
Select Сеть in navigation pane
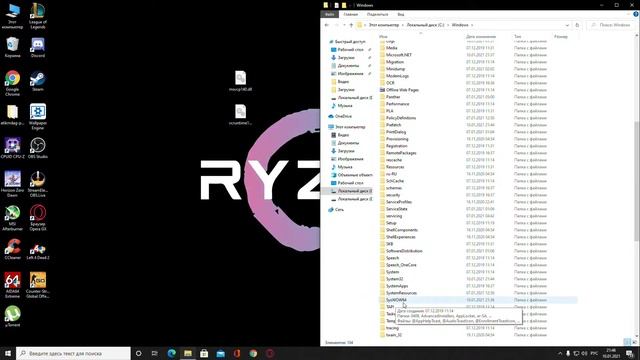pos(339,209)
